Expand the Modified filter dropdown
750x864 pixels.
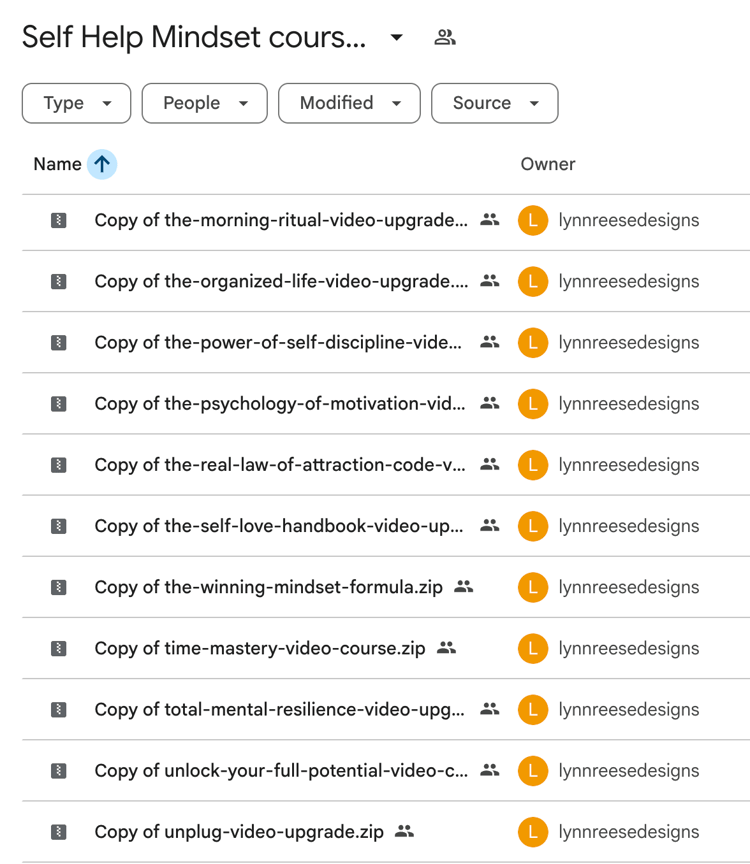349,103
